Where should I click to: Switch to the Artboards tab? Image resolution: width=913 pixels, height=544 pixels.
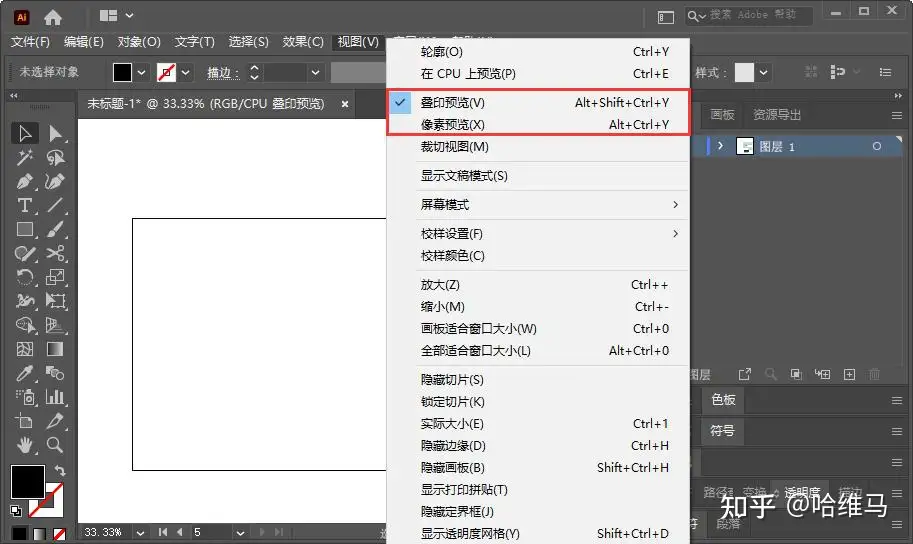pyautogui.click(x=722, y=115)
